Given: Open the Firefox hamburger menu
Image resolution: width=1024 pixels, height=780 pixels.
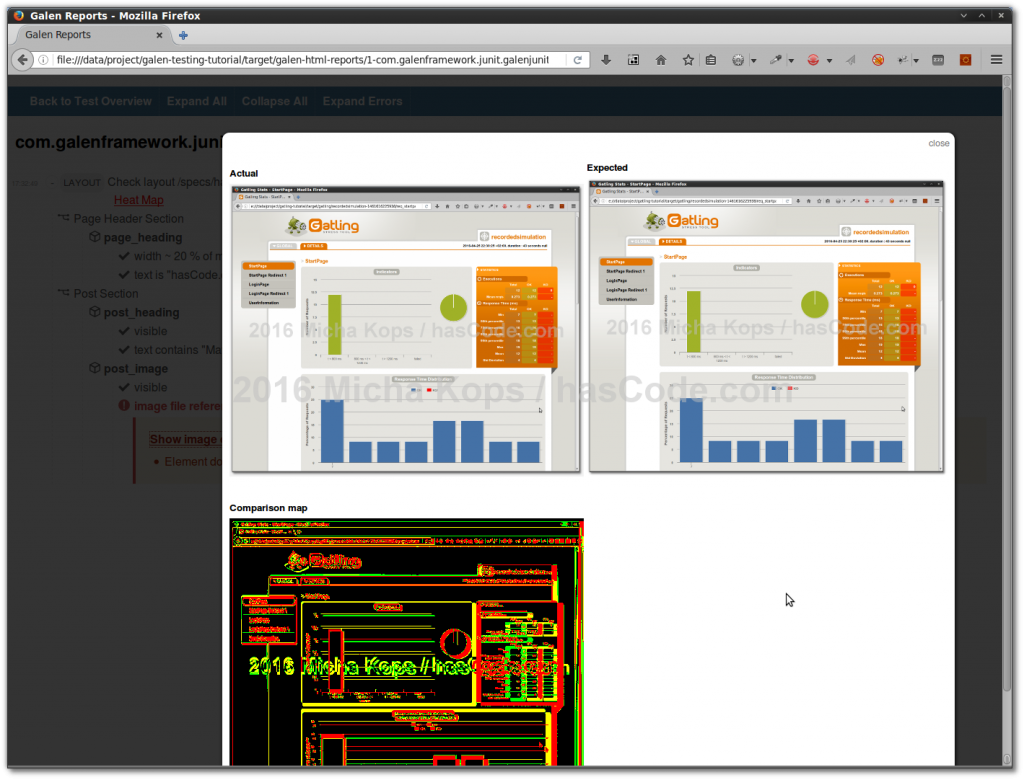Looking at the screenshot, I should point(996,60).
